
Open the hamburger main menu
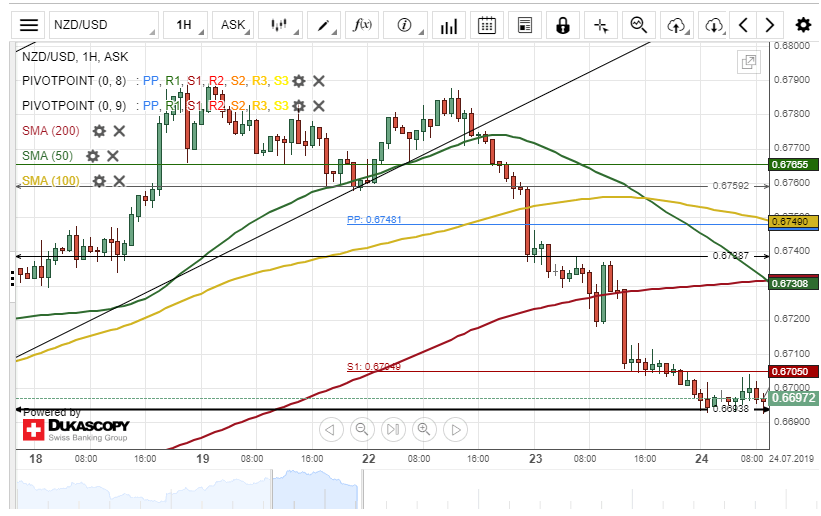click(30, 25)
